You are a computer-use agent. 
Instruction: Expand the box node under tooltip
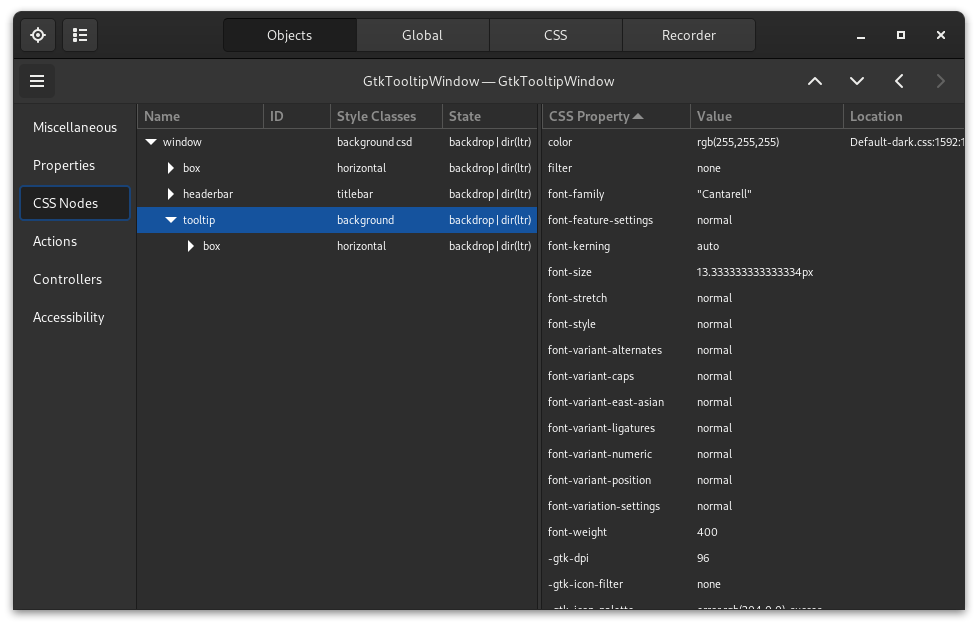[191, 246]
